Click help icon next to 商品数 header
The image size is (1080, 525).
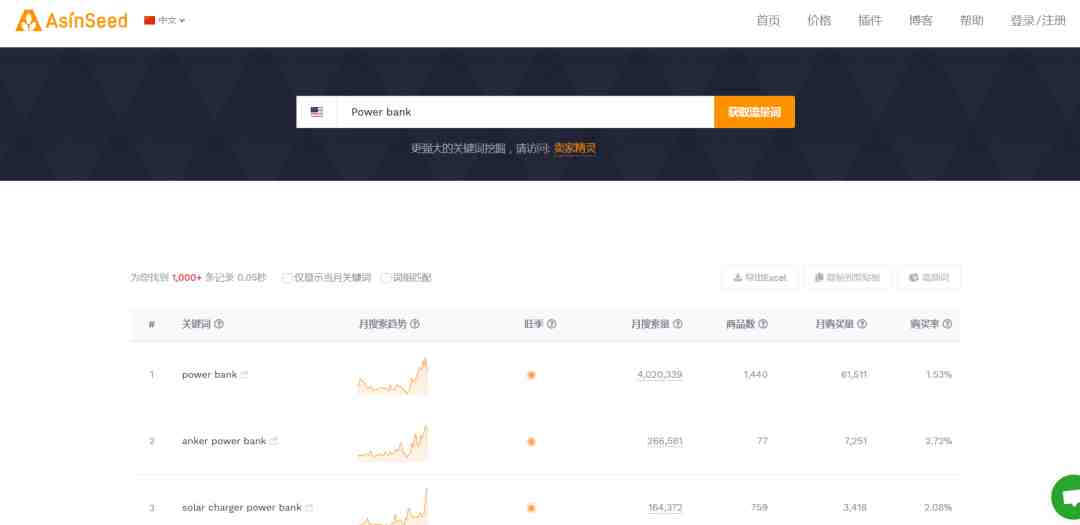coord(763,324)
